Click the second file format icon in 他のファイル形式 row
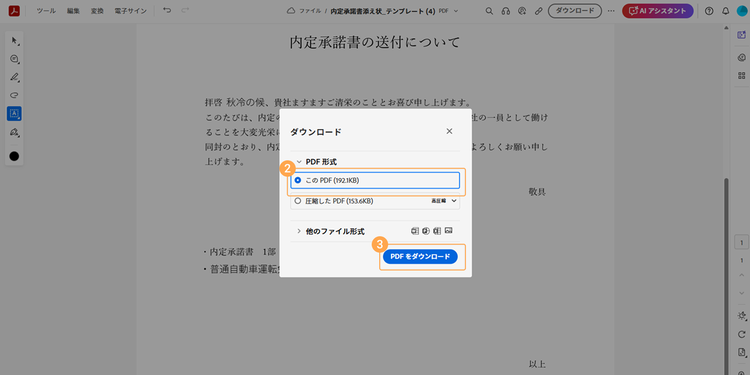 pos(426,231)
